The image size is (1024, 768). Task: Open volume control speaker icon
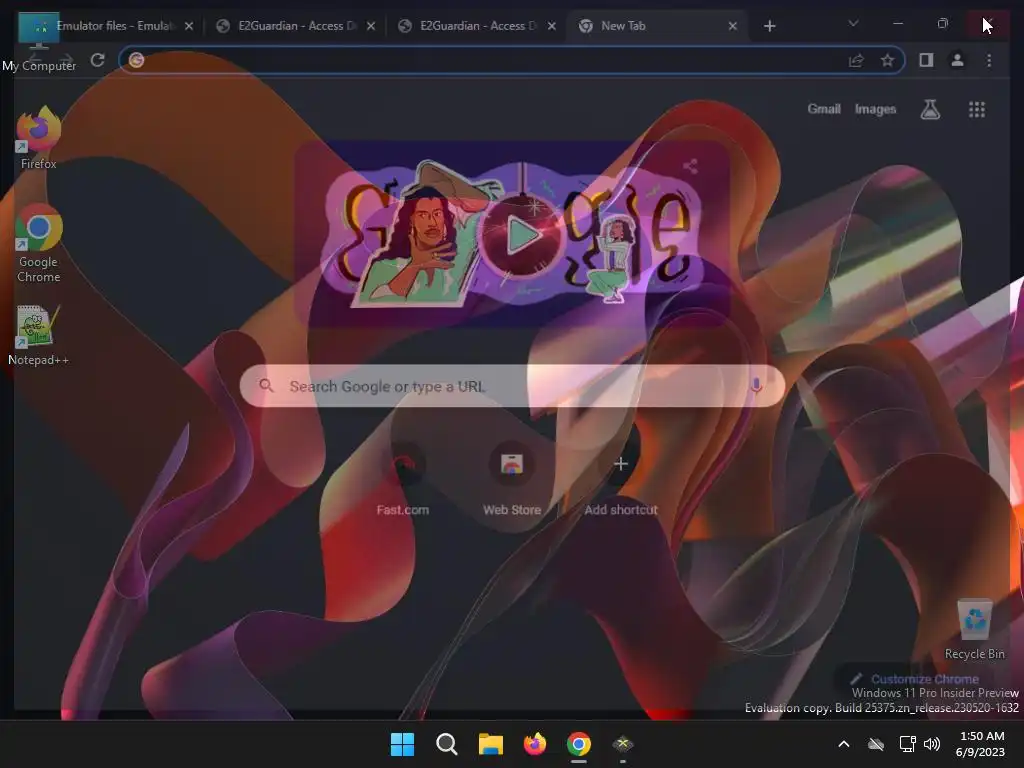(932, 744)
